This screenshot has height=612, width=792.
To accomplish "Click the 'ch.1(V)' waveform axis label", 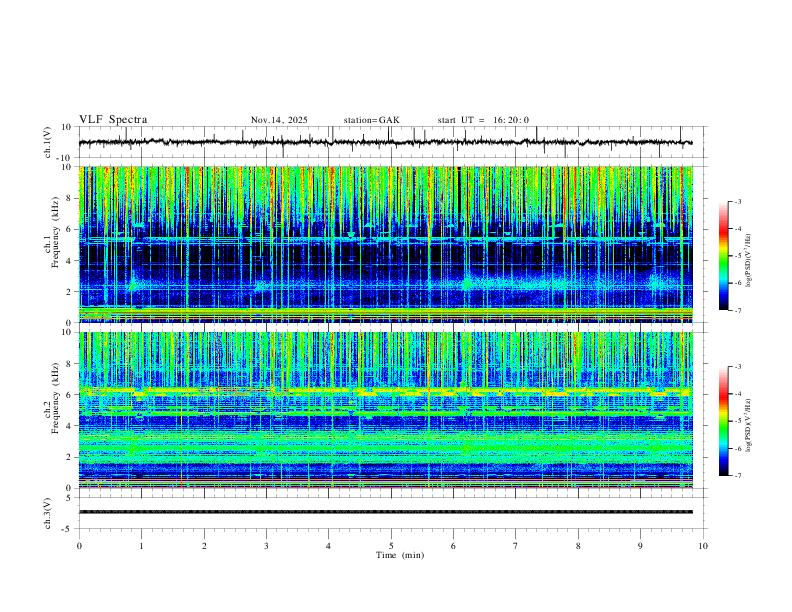I will (x=48, y=142).
